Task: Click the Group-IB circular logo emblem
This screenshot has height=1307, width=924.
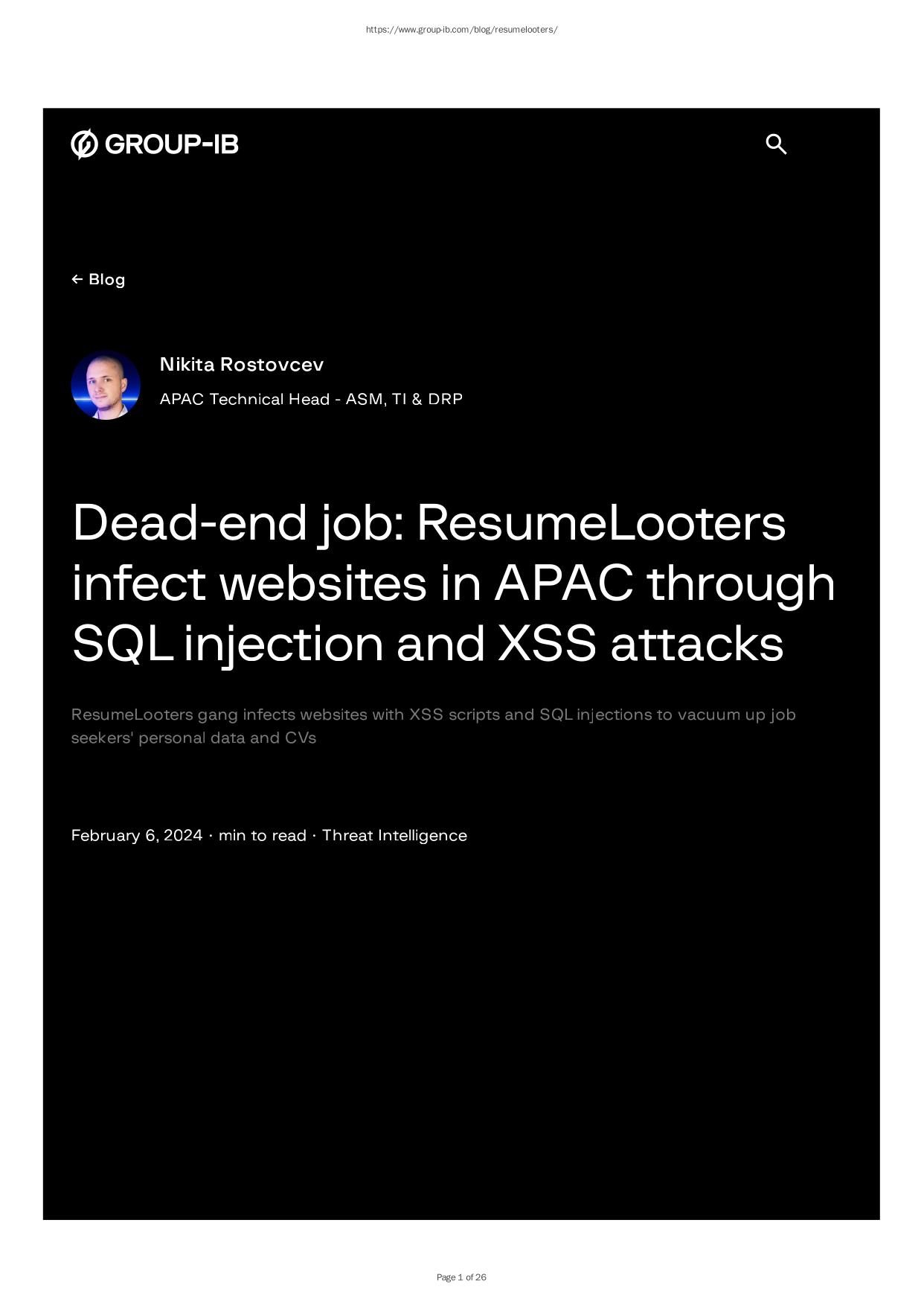Action: pyautogui.click(x=84, y=144)
